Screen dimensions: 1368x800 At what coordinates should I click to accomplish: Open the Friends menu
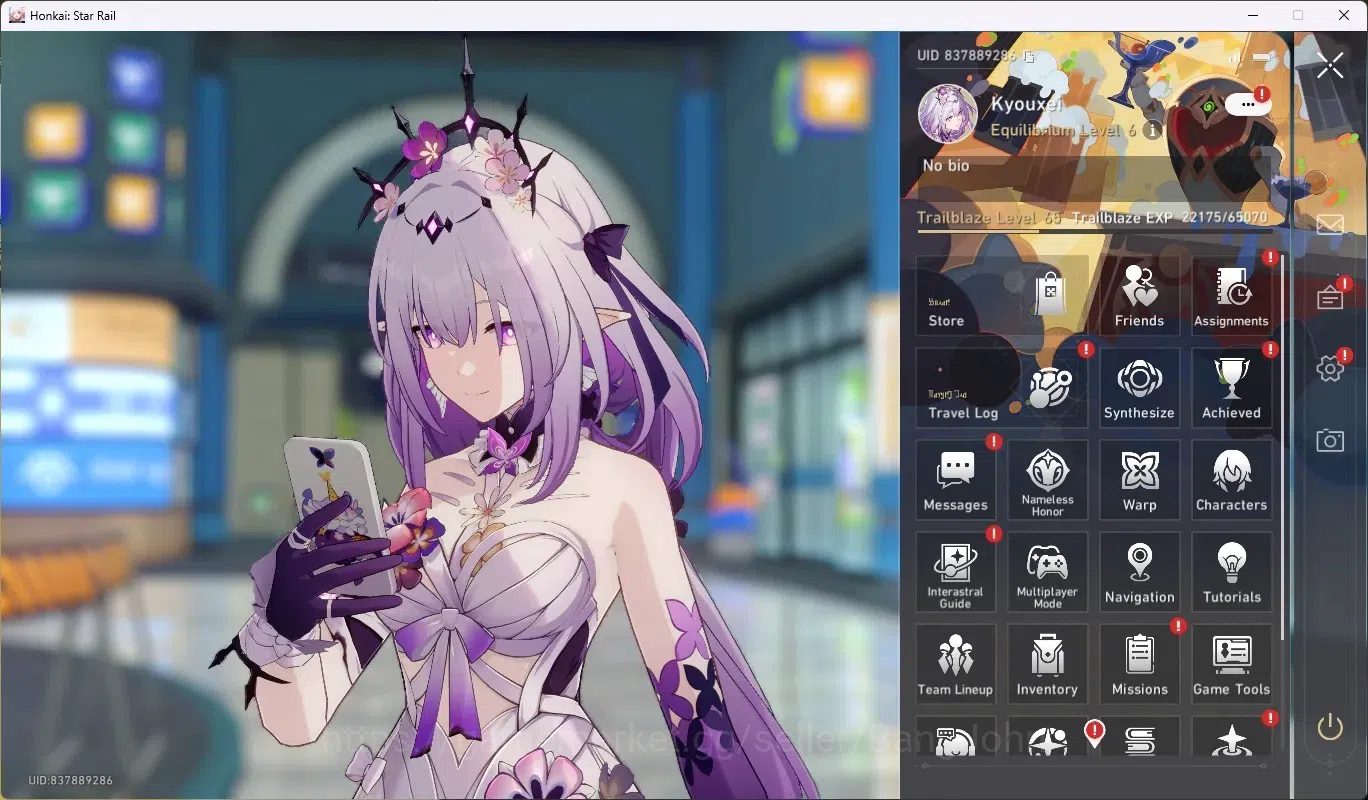[1139, 295]
